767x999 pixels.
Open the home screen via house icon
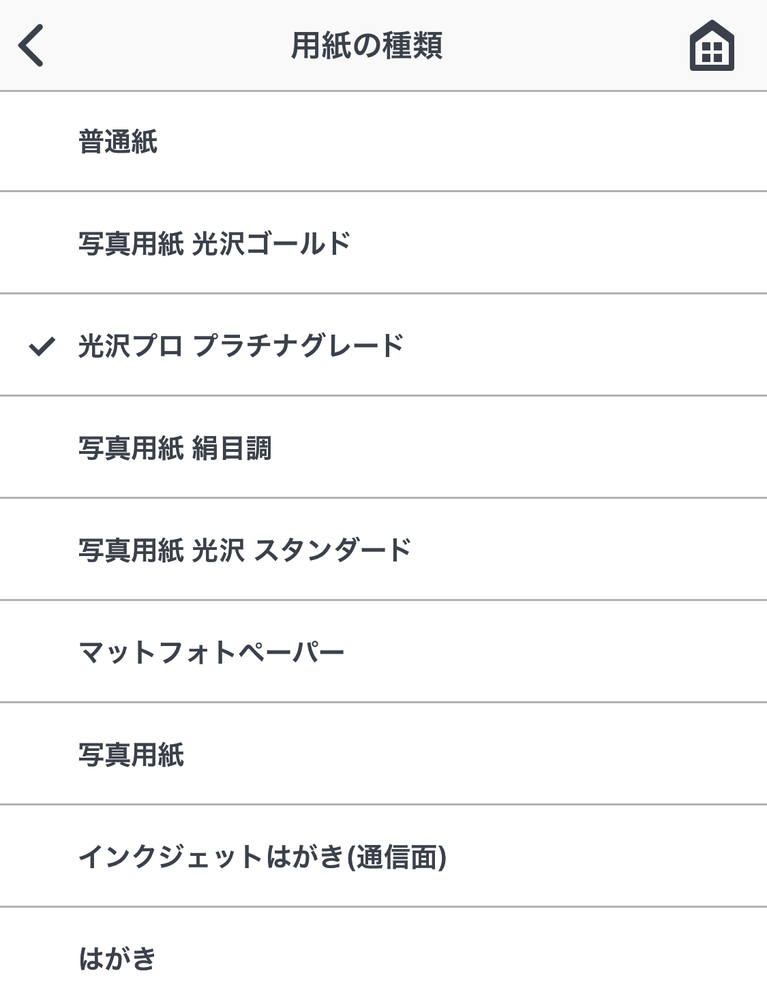click(x=712, y=46)
